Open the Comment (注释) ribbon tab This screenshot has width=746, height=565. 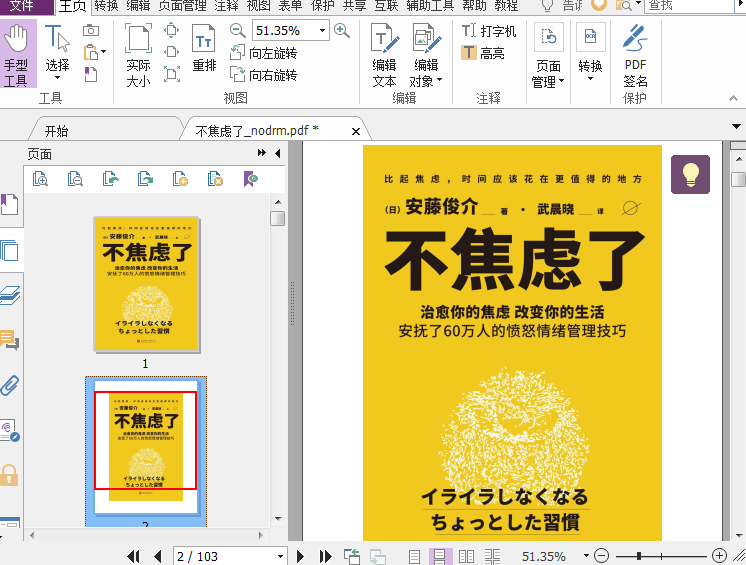point(226,6)
